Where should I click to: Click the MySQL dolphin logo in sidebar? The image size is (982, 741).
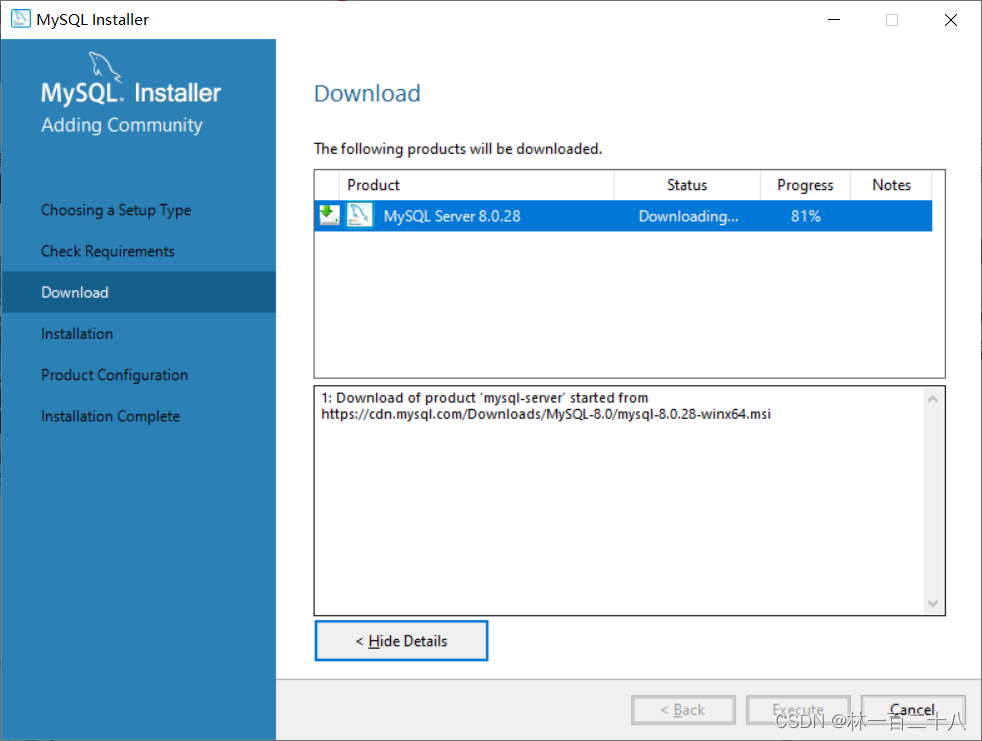pos(105,68)
